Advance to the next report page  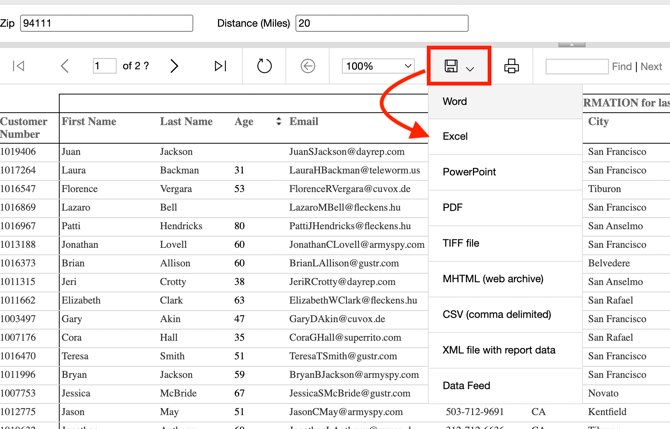point(174,66)
